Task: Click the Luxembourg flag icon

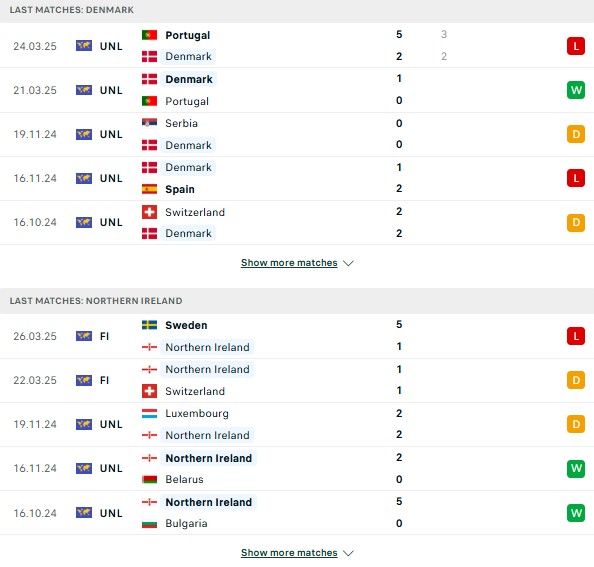Action: point(149,413)
